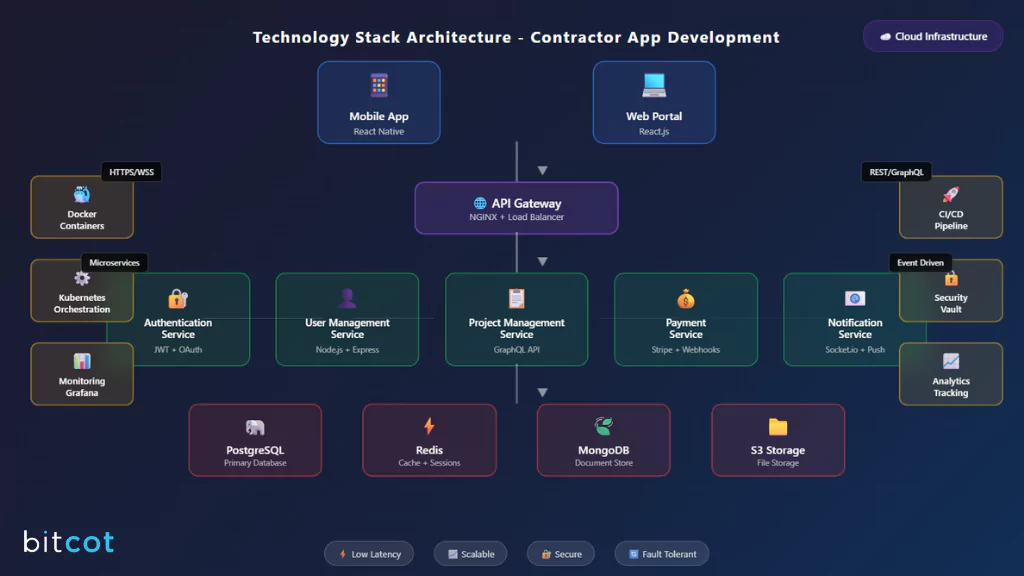Click the CI/CD Pipeline rocket icon
Viewport: 1024px width, 576px height.
pos(950,196)
